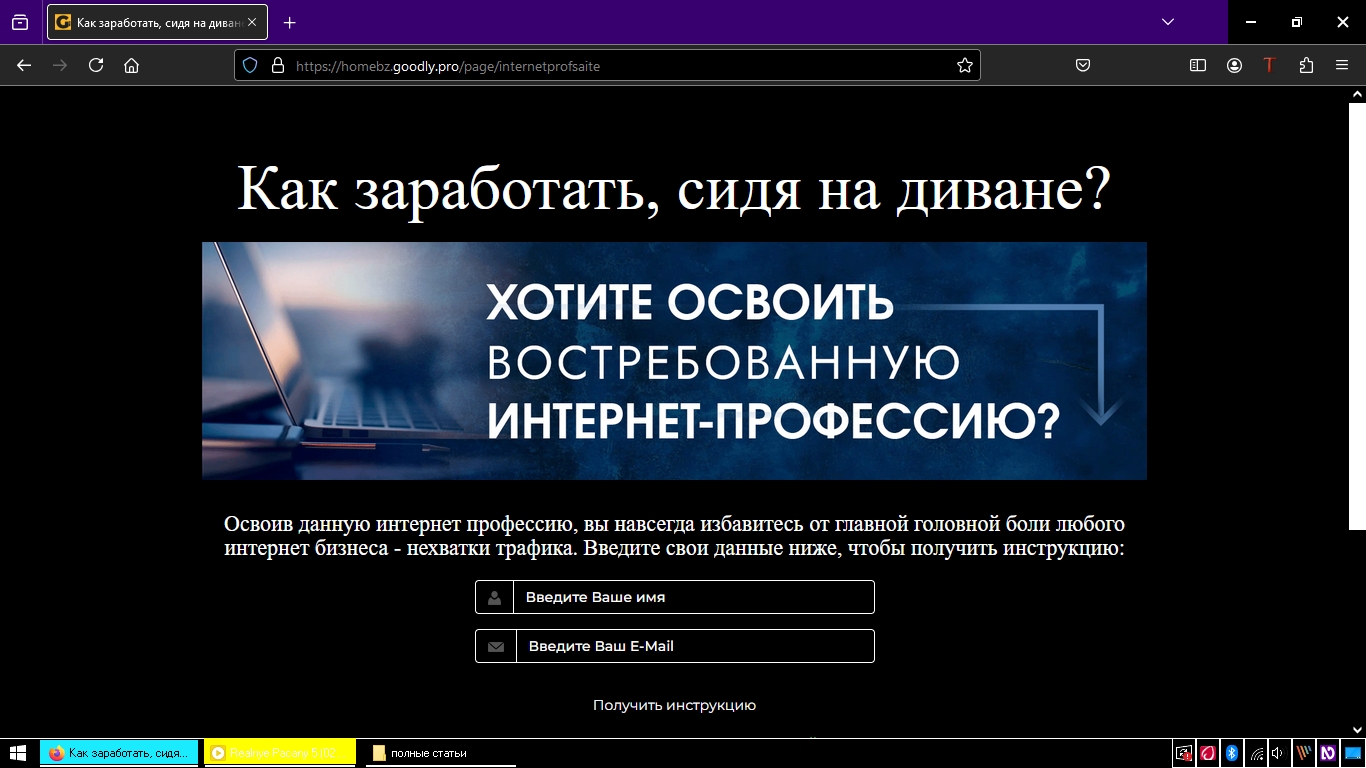Bookmark this page with the star

pos(964,65)
